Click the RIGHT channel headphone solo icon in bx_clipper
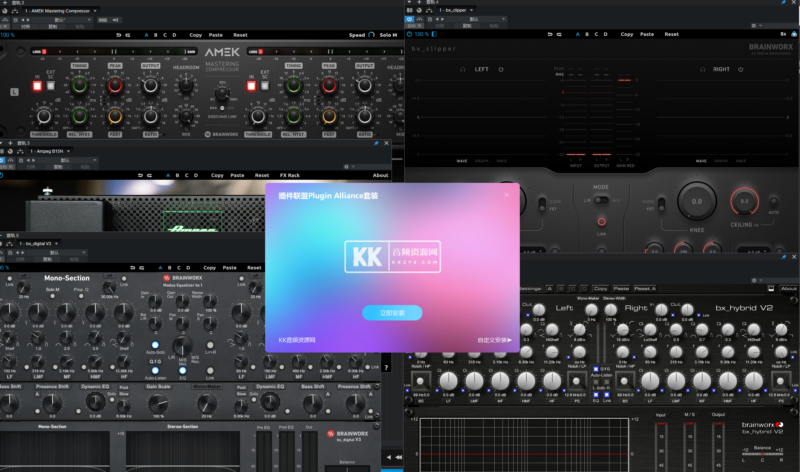The image size is (800, 472). coord(703,69)
